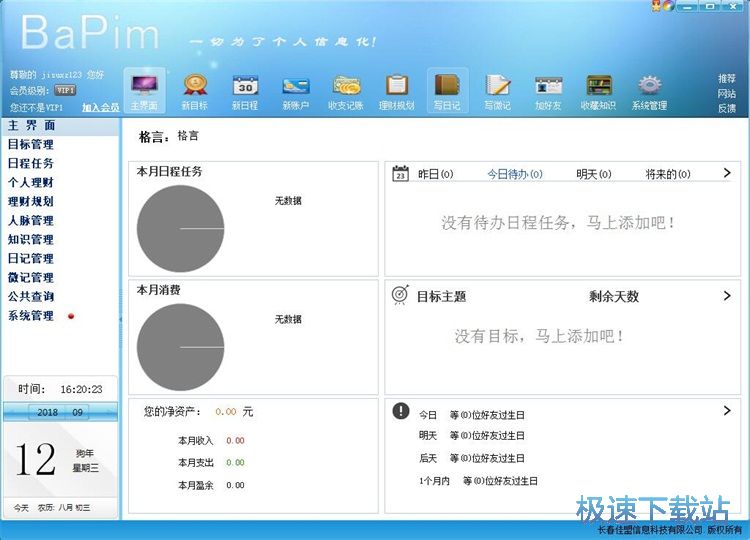
Task: Click the 明天 birthday friends row
Action: [472, 436]
